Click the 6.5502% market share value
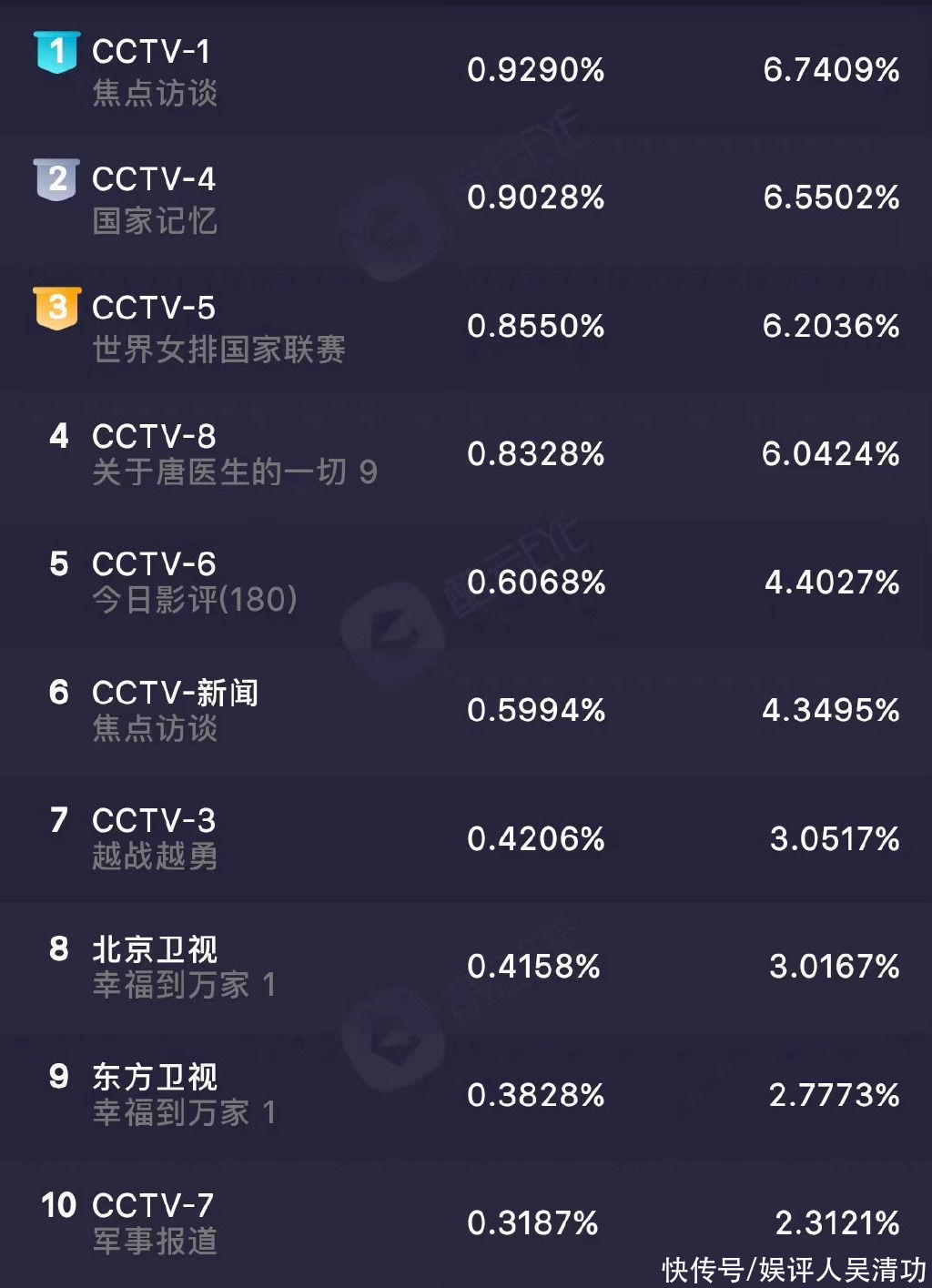932x1288 pixels. click(832, 198)
